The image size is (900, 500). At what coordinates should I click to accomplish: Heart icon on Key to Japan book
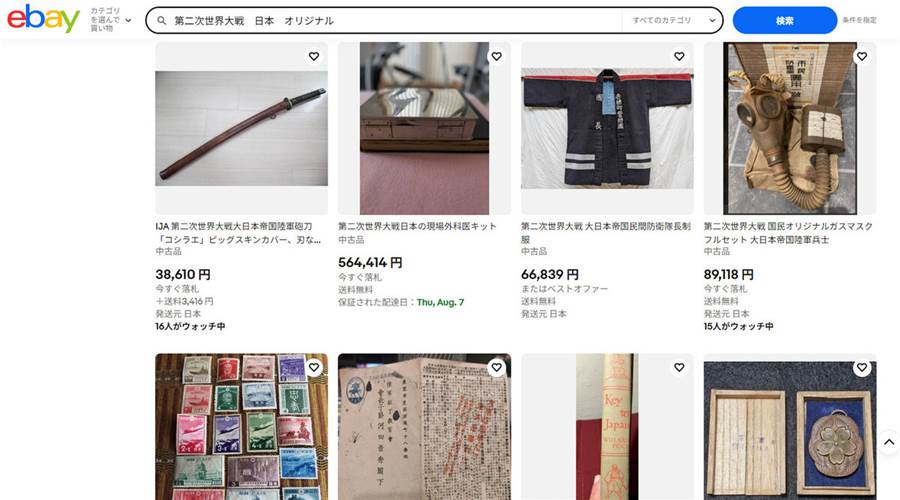pos(679,367)
